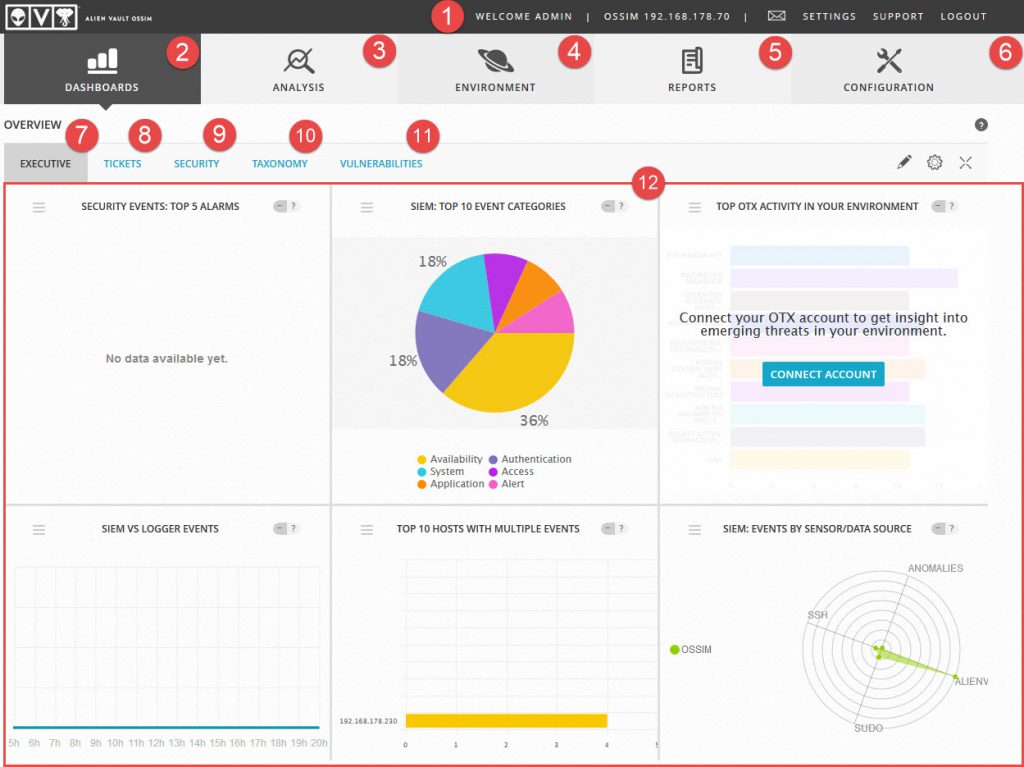Click the fullscreen expand arrows icon

pyautogui.click(x=965, y=162)
